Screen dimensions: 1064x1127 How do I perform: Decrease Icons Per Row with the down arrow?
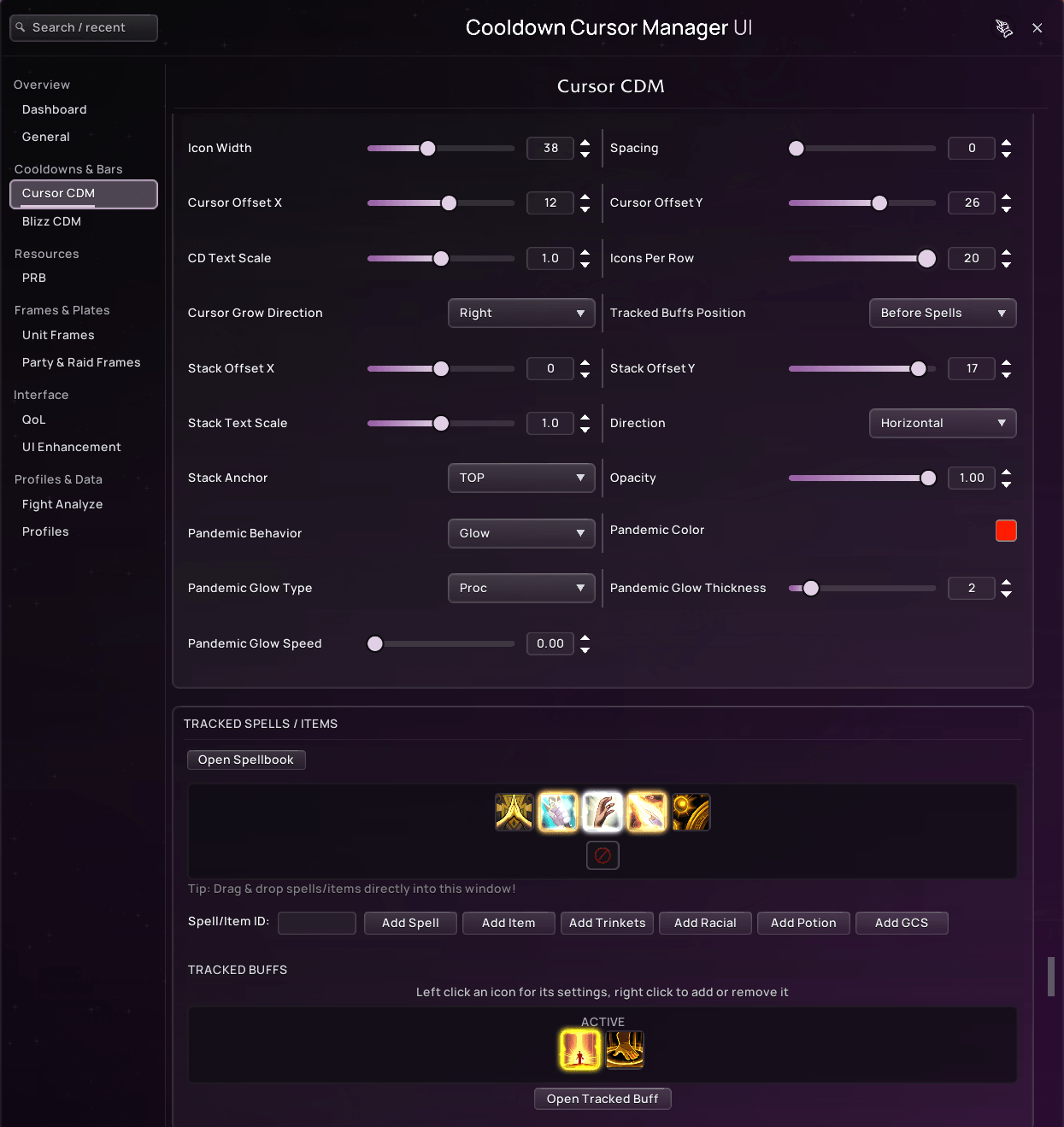point(1007,265)
